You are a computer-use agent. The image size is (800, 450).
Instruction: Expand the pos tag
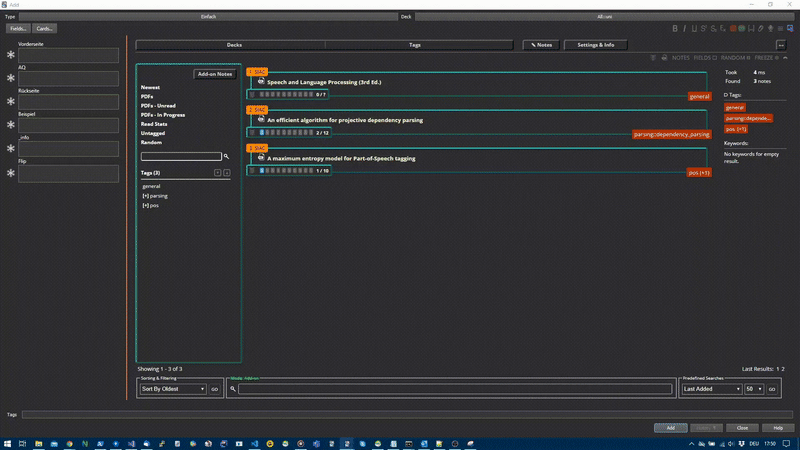click(146, 206)
